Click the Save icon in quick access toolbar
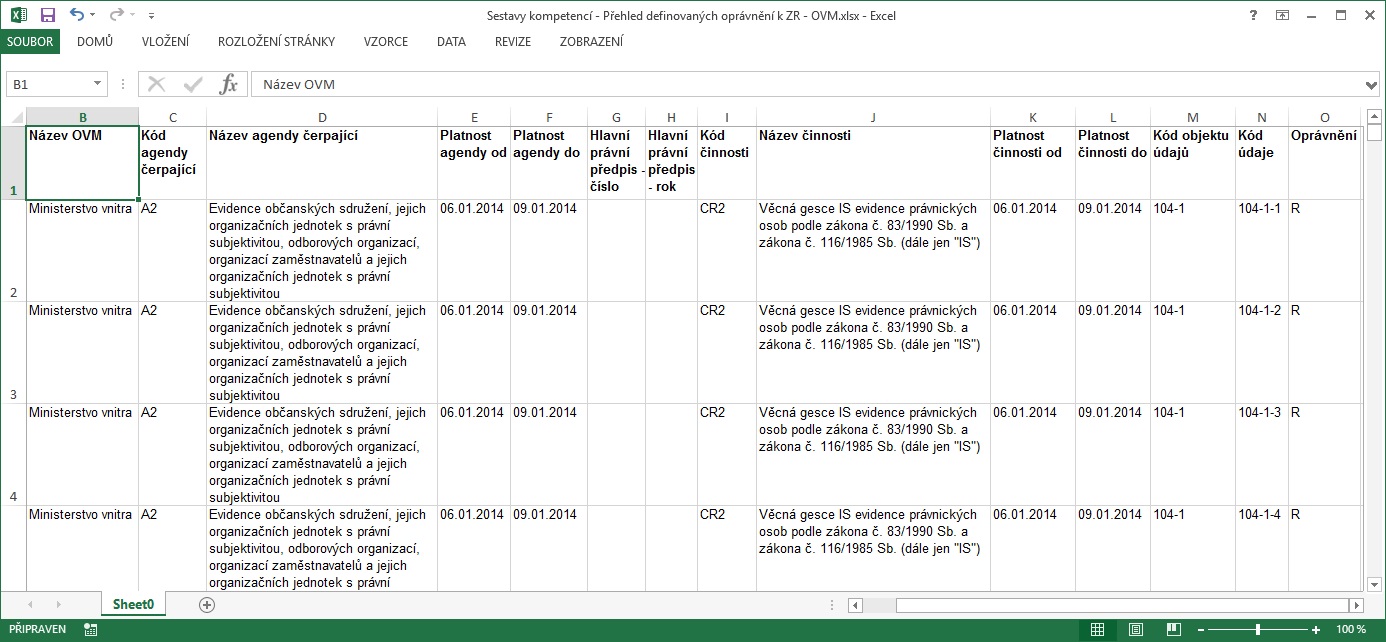1386x642 pixels. (x=47, y=15)
